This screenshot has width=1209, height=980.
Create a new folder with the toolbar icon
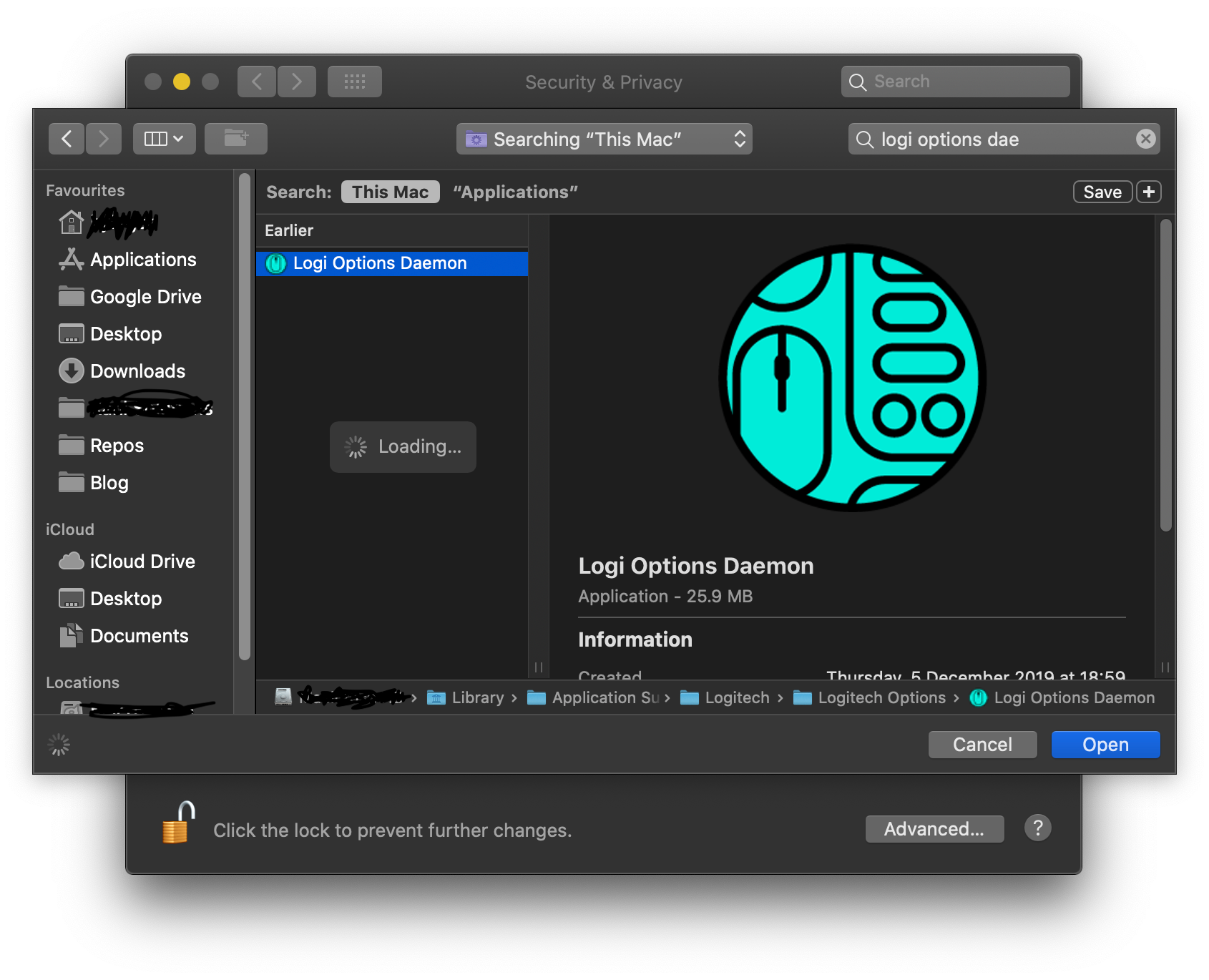pyautogui.click(x=236, y=138)
